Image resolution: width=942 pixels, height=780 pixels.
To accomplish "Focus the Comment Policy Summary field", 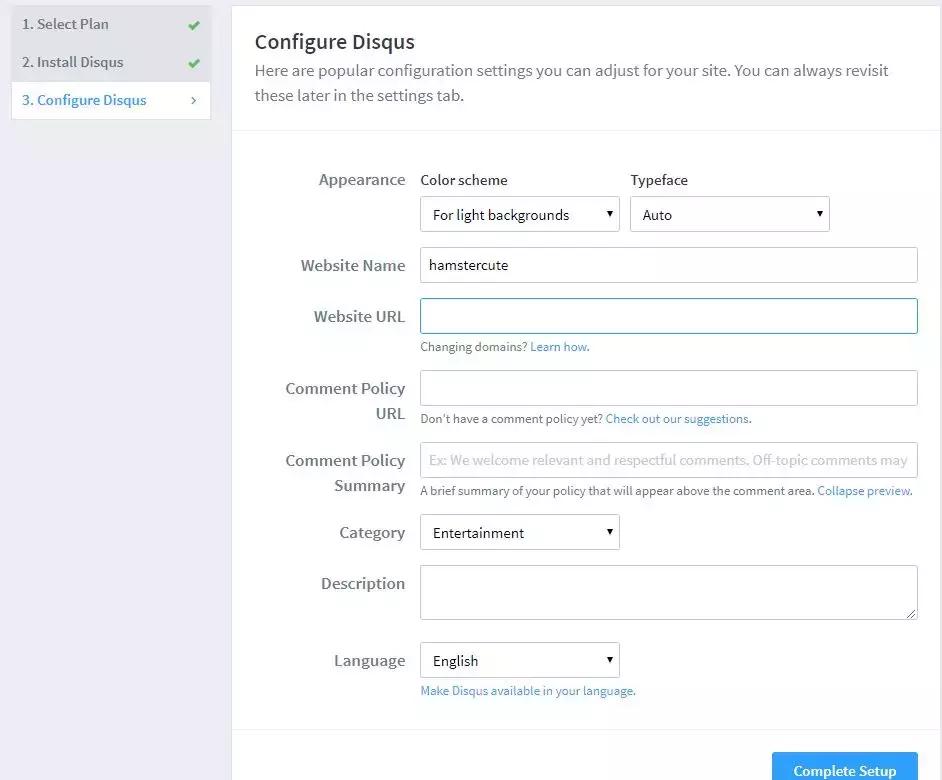I will pos(668,460).
